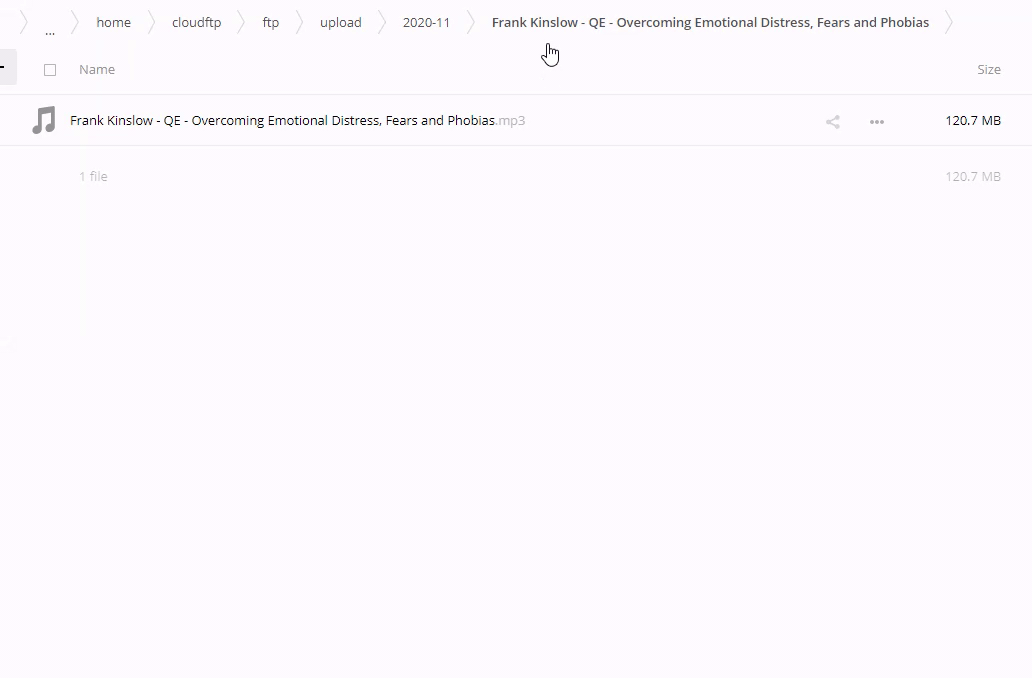This screenshot has width=1032, height=678.
Task: Click the music note icon of the mp3 file
Action: [43, 121]
